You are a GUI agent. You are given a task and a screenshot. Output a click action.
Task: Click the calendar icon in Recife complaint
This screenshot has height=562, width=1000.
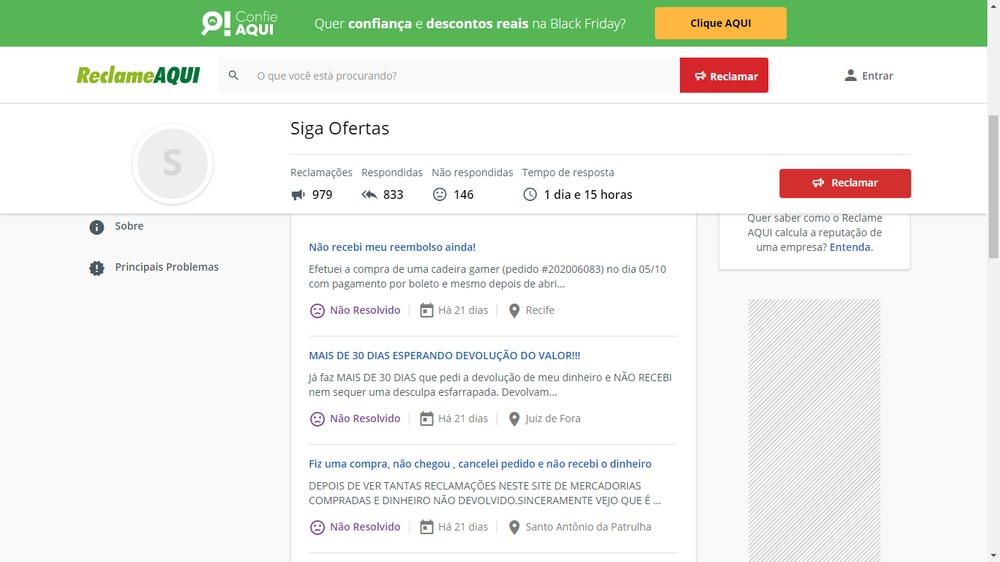point(426,311)
